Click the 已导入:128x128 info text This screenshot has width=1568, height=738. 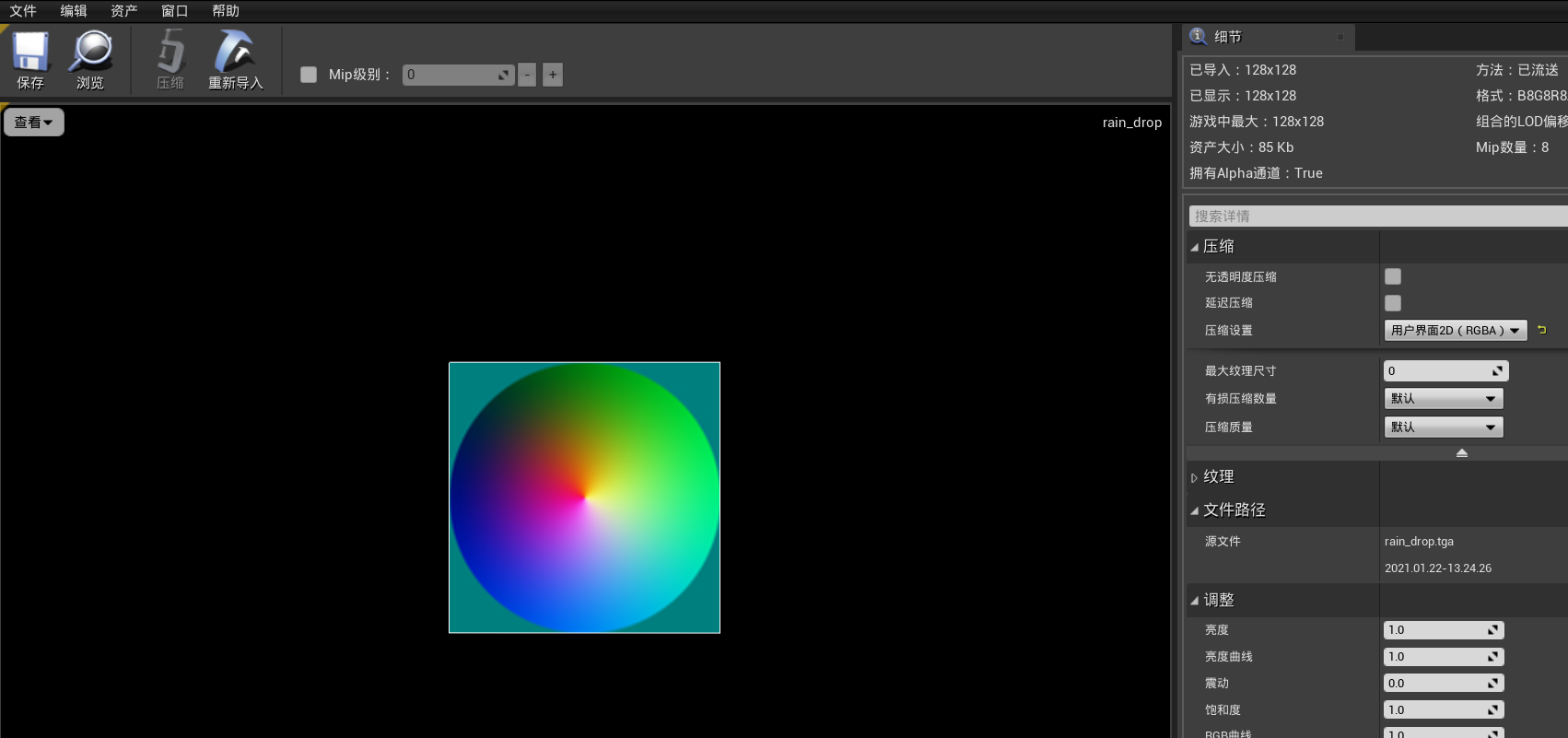pos(1243,70)
